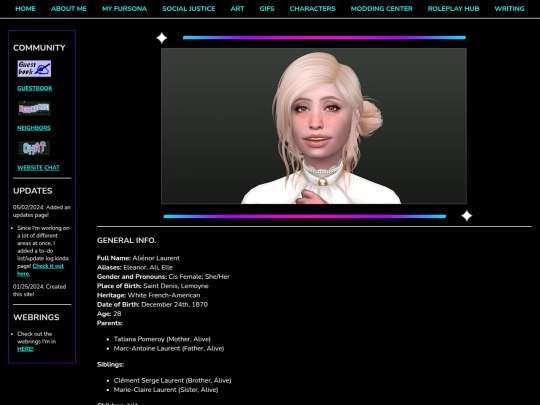Go to the ABOUT ME page

[69, 9]
